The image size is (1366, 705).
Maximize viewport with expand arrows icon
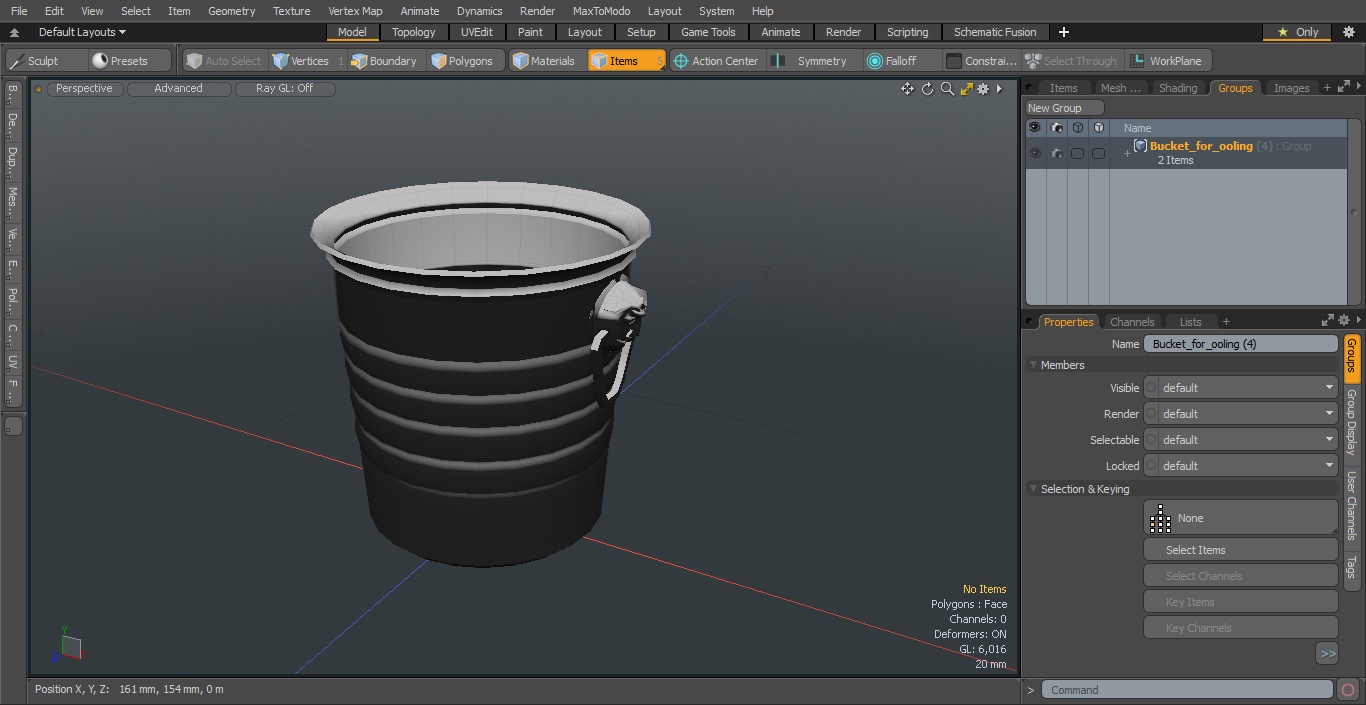[x=966, y=89]
